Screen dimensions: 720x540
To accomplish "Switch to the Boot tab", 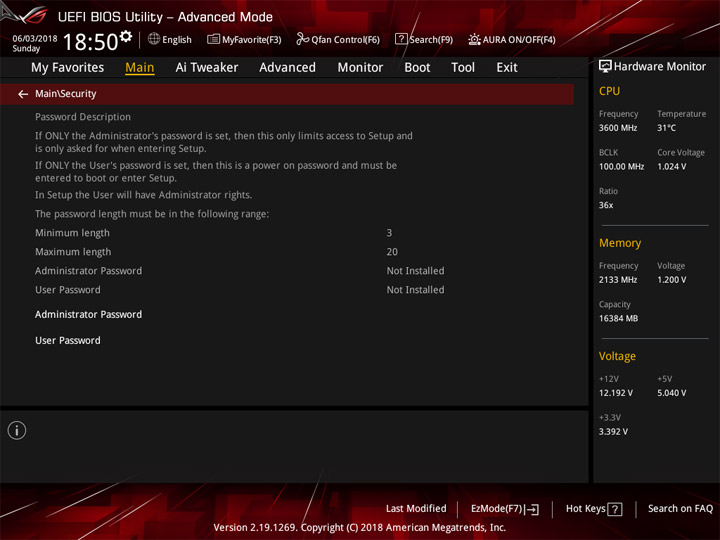I will pos(417,68).
